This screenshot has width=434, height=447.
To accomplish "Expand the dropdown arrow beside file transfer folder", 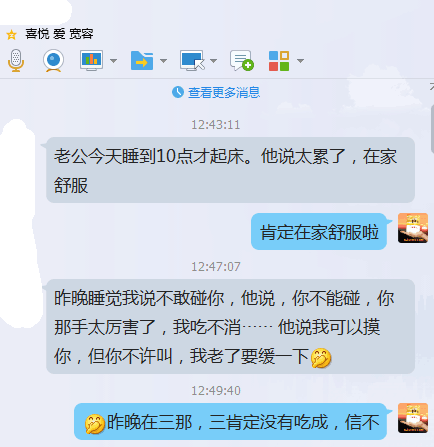I will click(163, 61).
